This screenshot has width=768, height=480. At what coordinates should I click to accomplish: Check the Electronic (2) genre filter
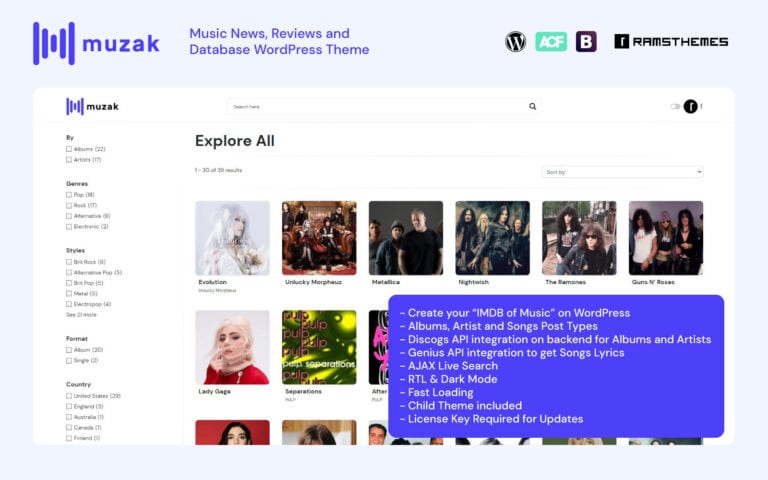(69, 227)
